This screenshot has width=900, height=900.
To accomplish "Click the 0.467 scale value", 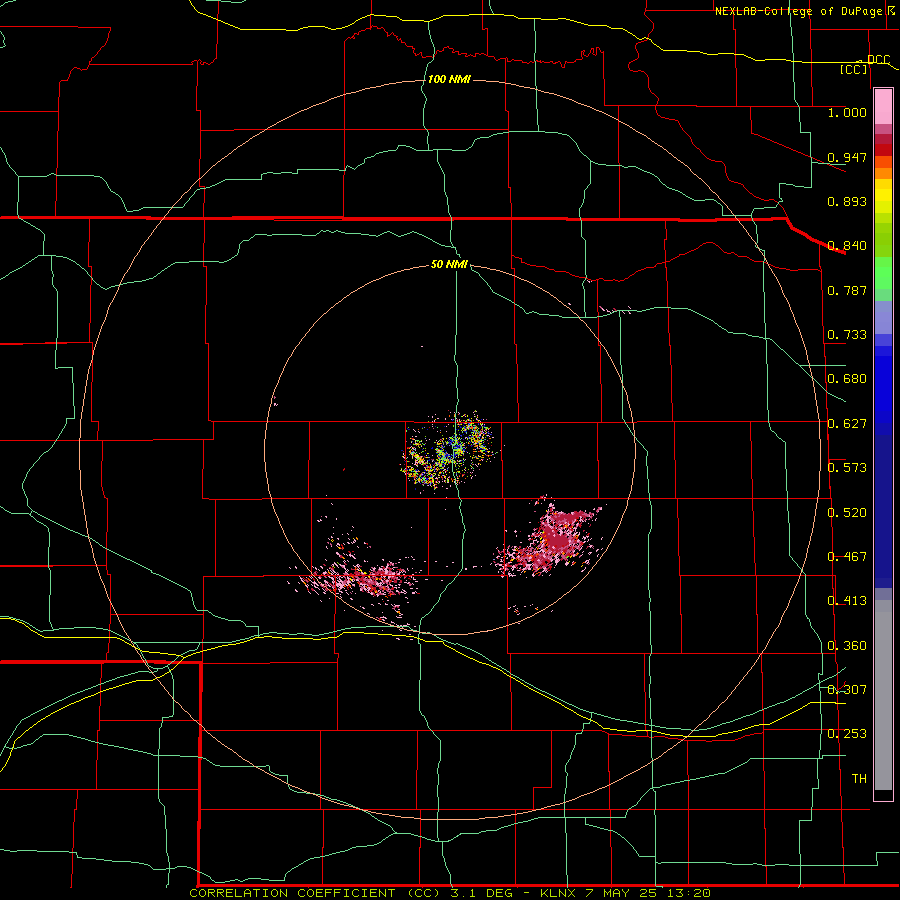I will click(847, 557).
